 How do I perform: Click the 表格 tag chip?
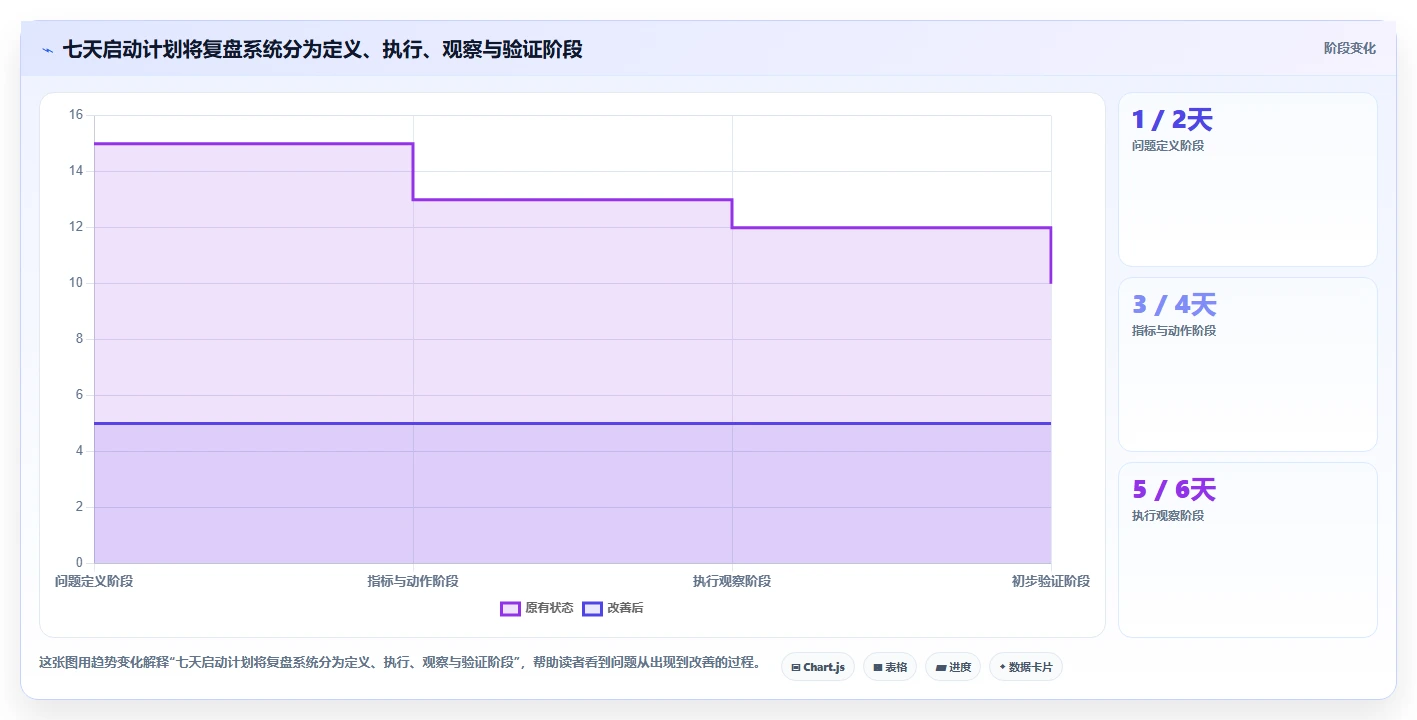coord(889,667)
